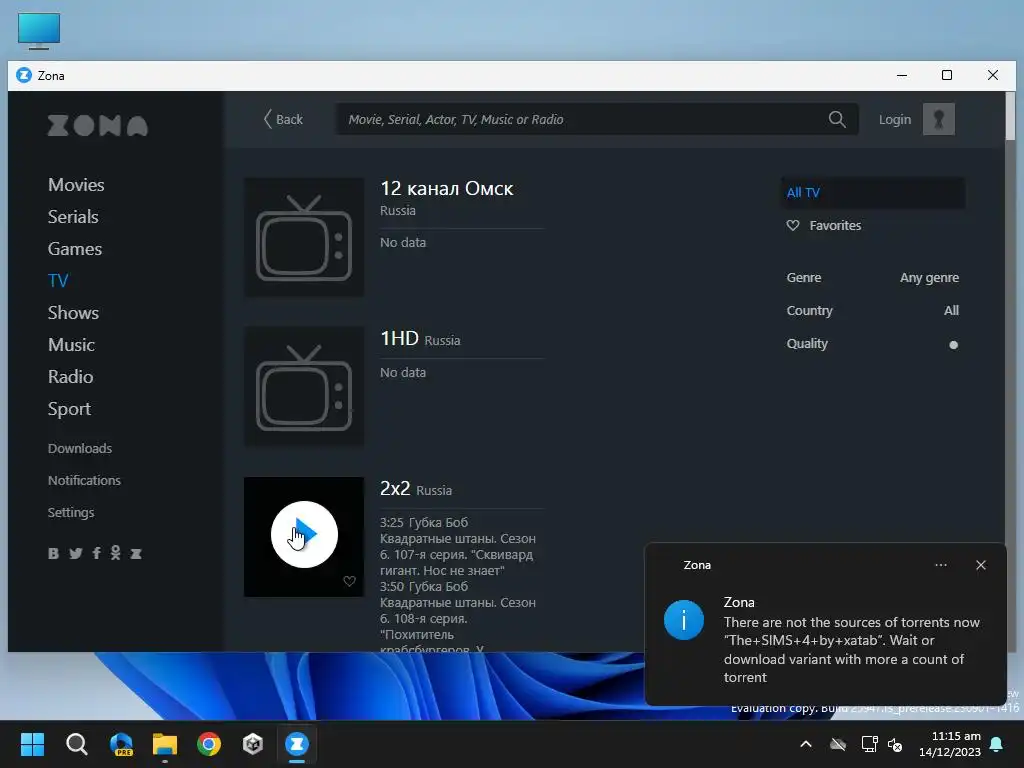Click the notification bell icon in tray
Viewport: 1024px width, 768px height.
(997, 744)
